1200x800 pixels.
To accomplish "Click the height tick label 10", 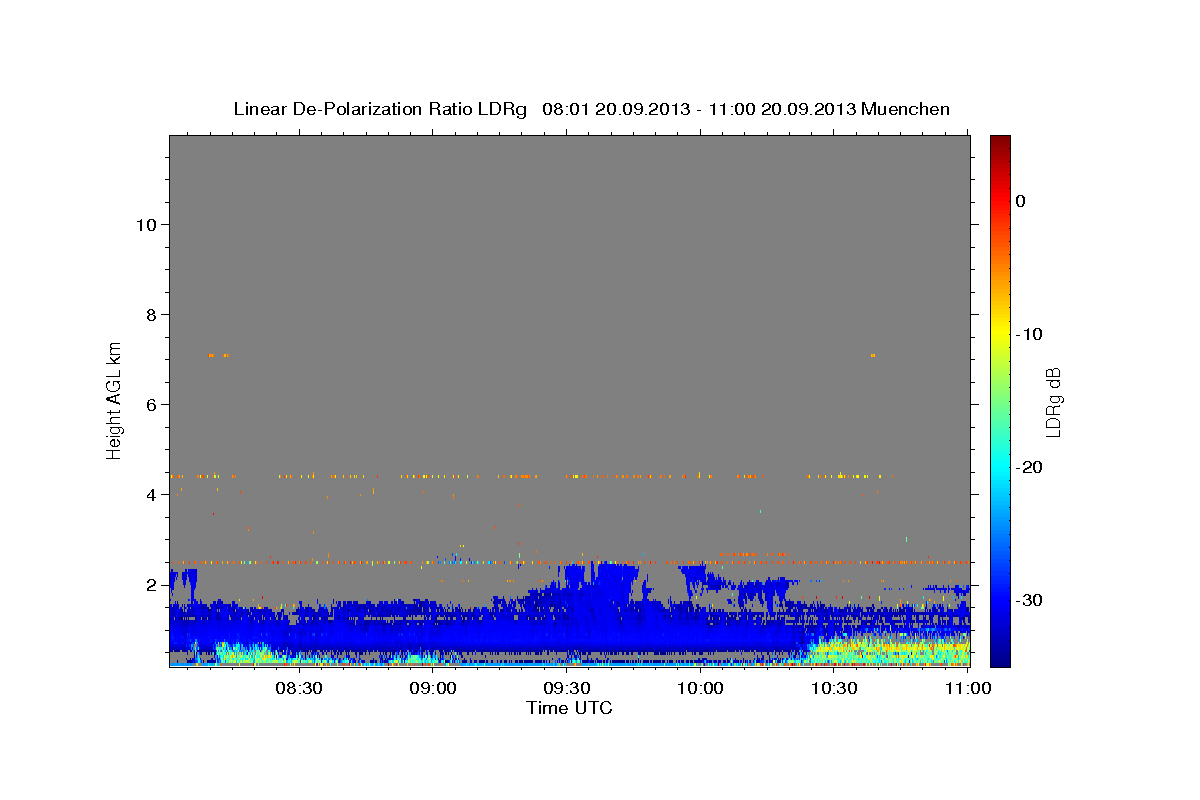I will pos(145,225).
